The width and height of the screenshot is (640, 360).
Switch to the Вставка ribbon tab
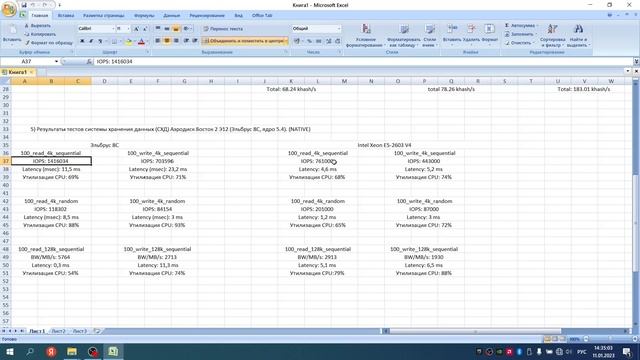coord(66,16)
